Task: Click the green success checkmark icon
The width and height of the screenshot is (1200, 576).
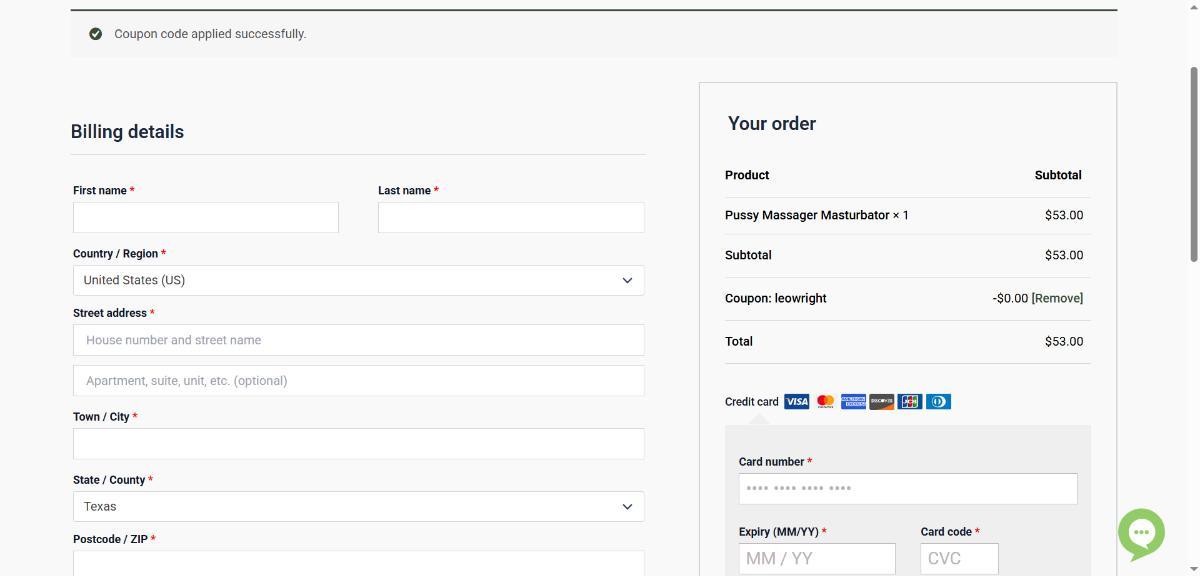Action: (96, 34)
